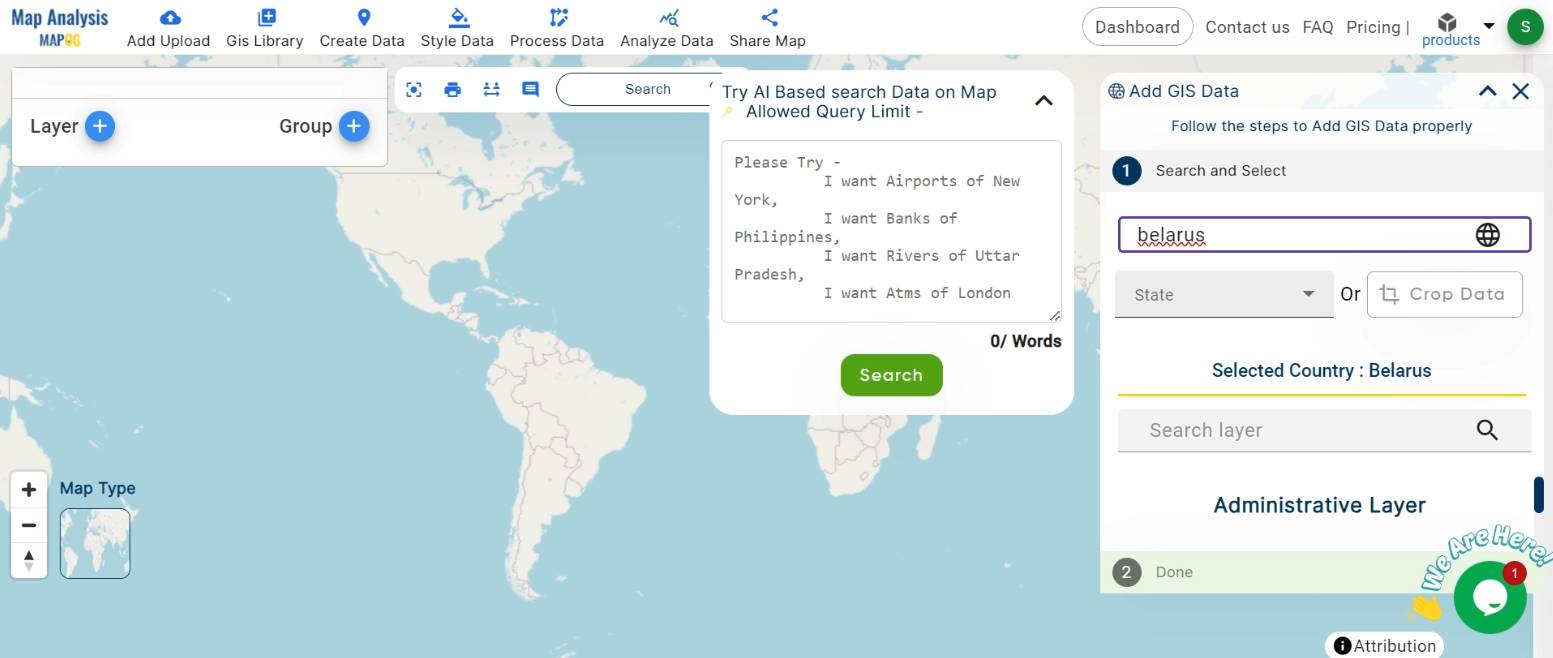
Task: Zoom in the map with plus
Action: (x=29, y=489)
